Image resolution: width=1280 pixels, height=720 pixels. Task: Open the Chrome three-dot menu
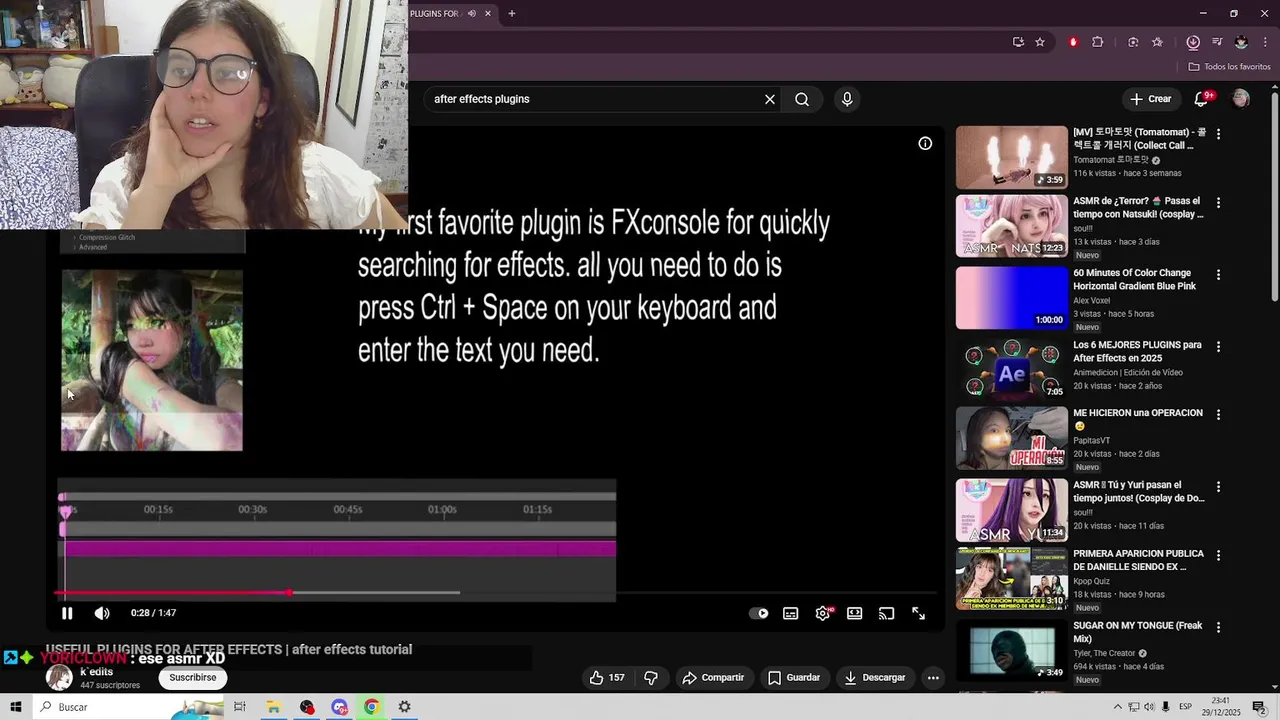click(1265, 42)
